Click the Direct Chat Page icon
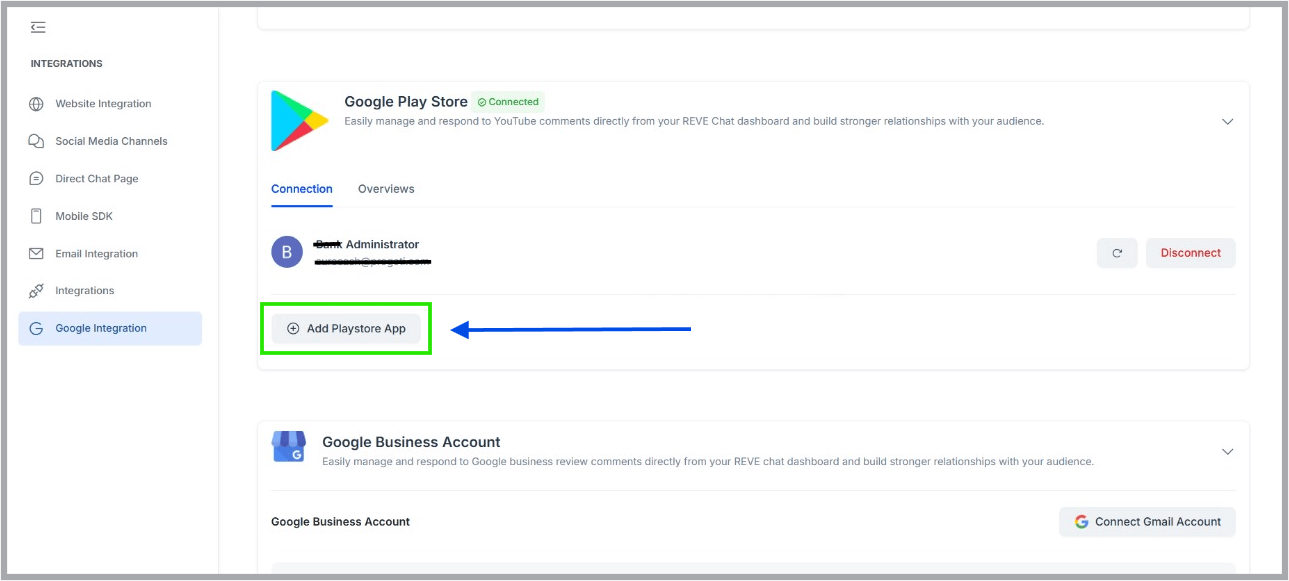Screen dimensions: 1289x581 point(37,179)
